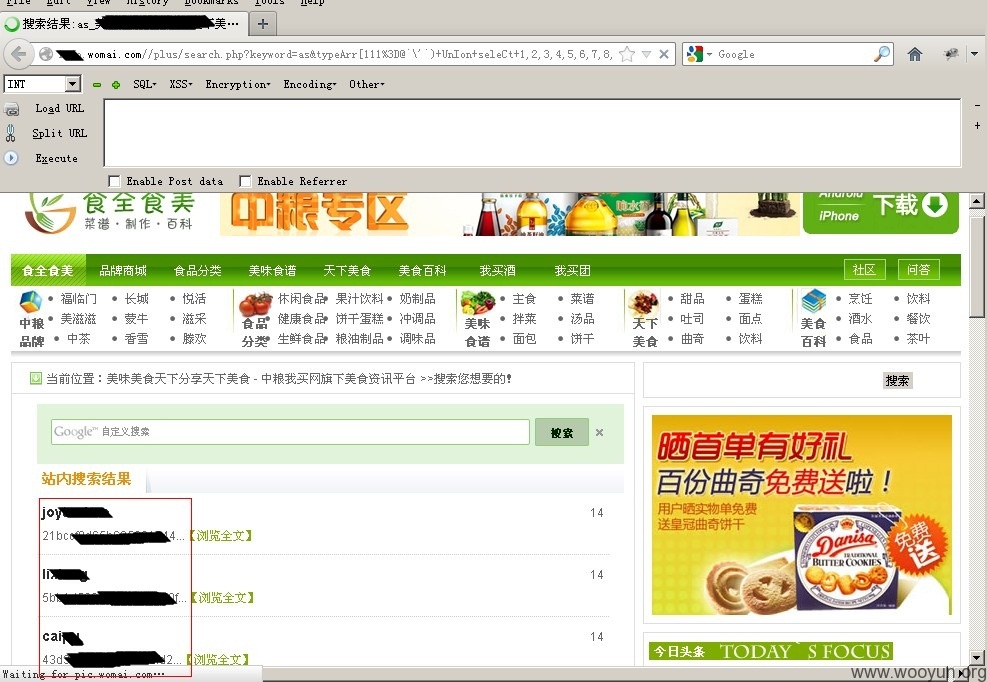The width and height of the screenshot is (987, 682).
Task: Stop loading with the X icon
Action: (663, 54)
